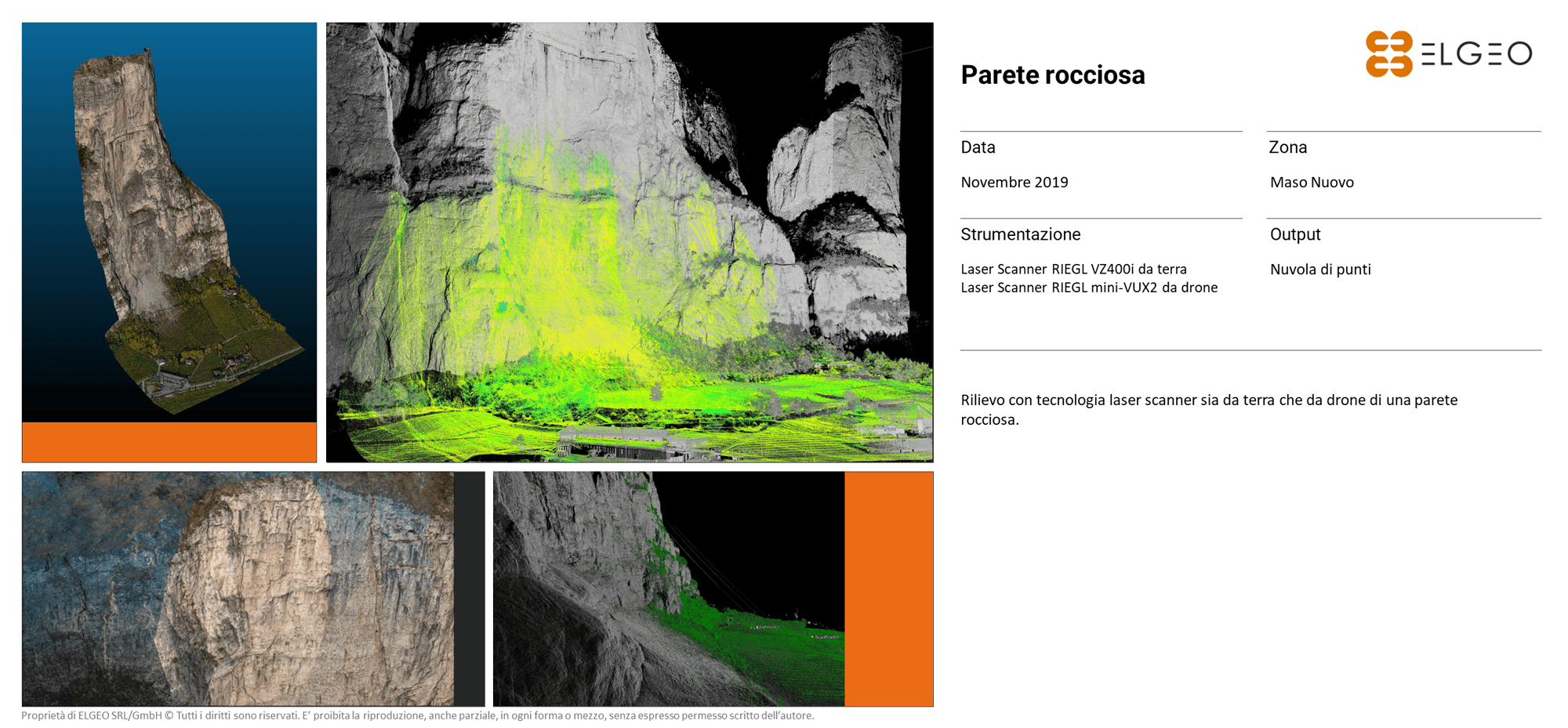Click the dark gray strip beside rock photo
Image resolution: width=1568 pixels, height=728 pixels.
point(469,589)
